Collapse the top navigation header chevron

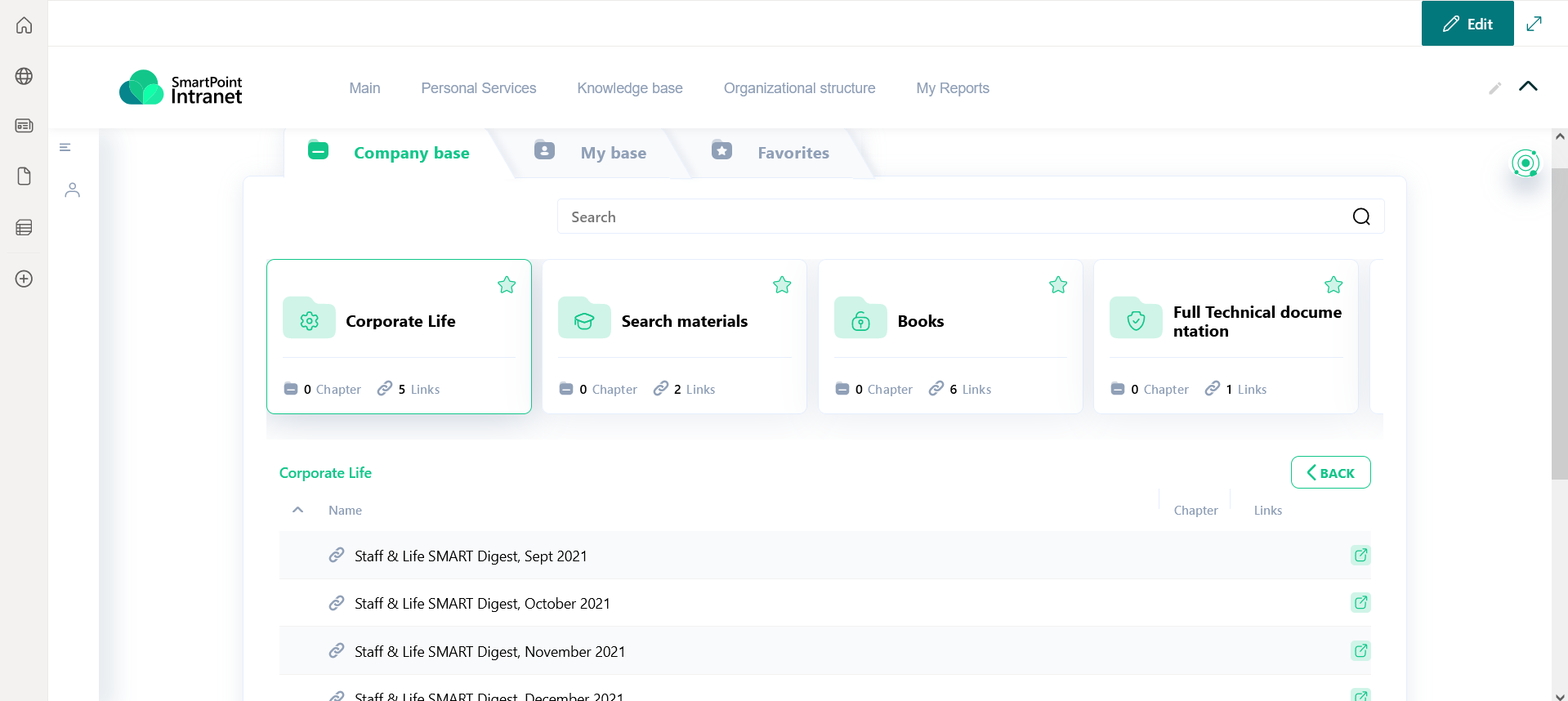pyautogui.click(x=1528, y=87)
